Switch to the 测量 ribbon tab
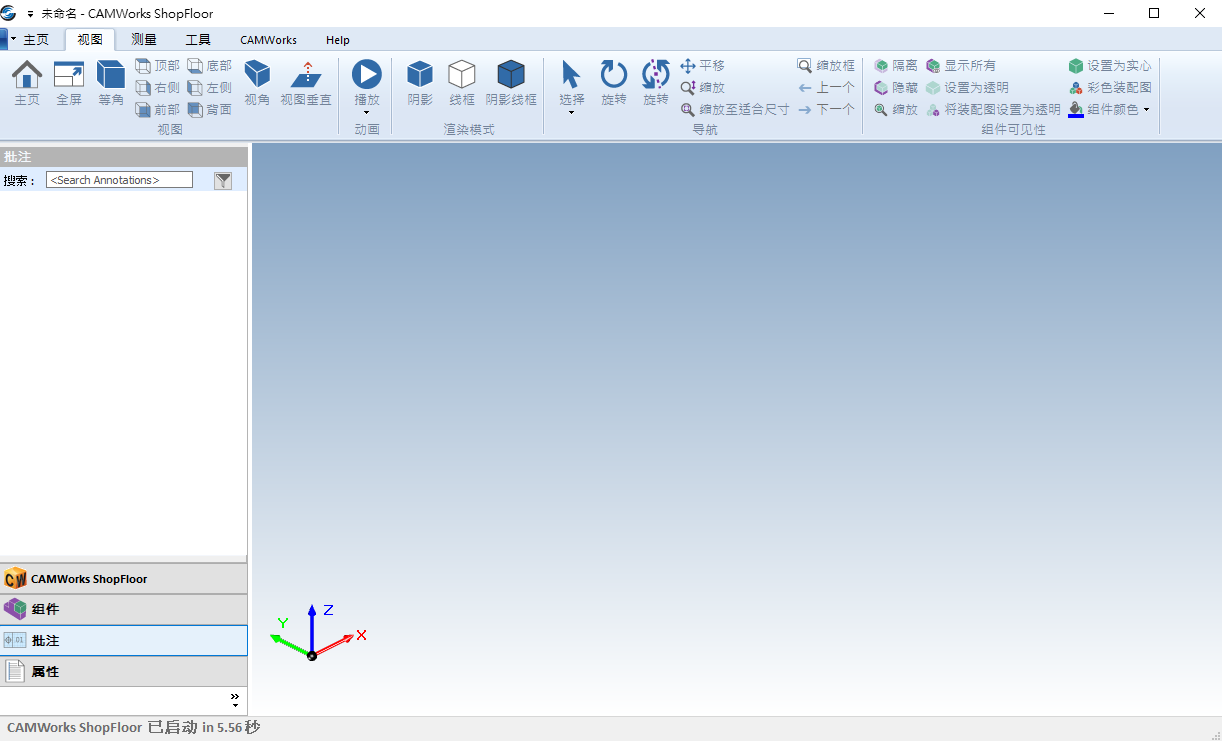The image size is (1222, 741). tap(144, 40)
